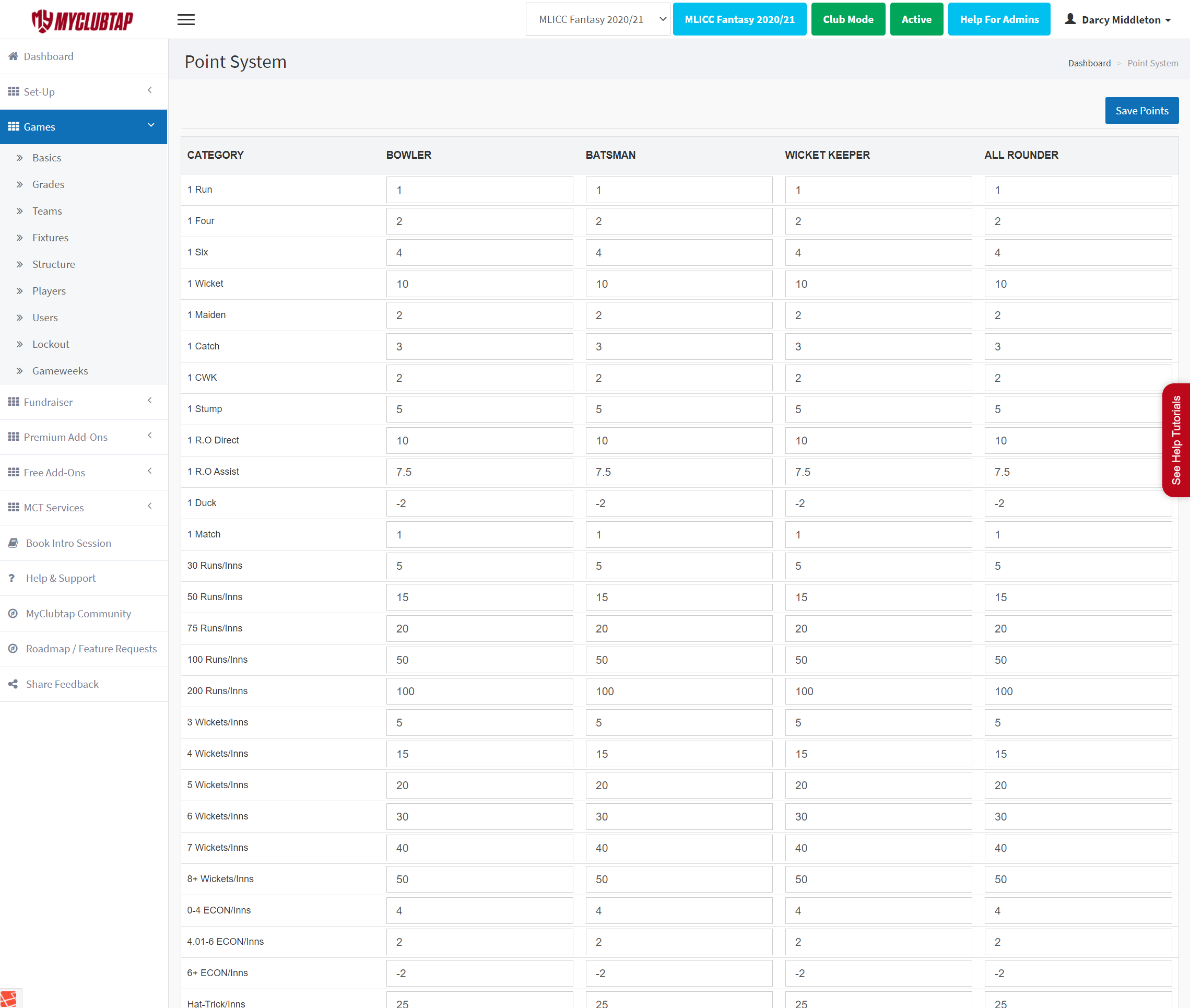1190x1008 pixels.
Task: Click the hamburger menu icon
Action: (x=186, y=20)
